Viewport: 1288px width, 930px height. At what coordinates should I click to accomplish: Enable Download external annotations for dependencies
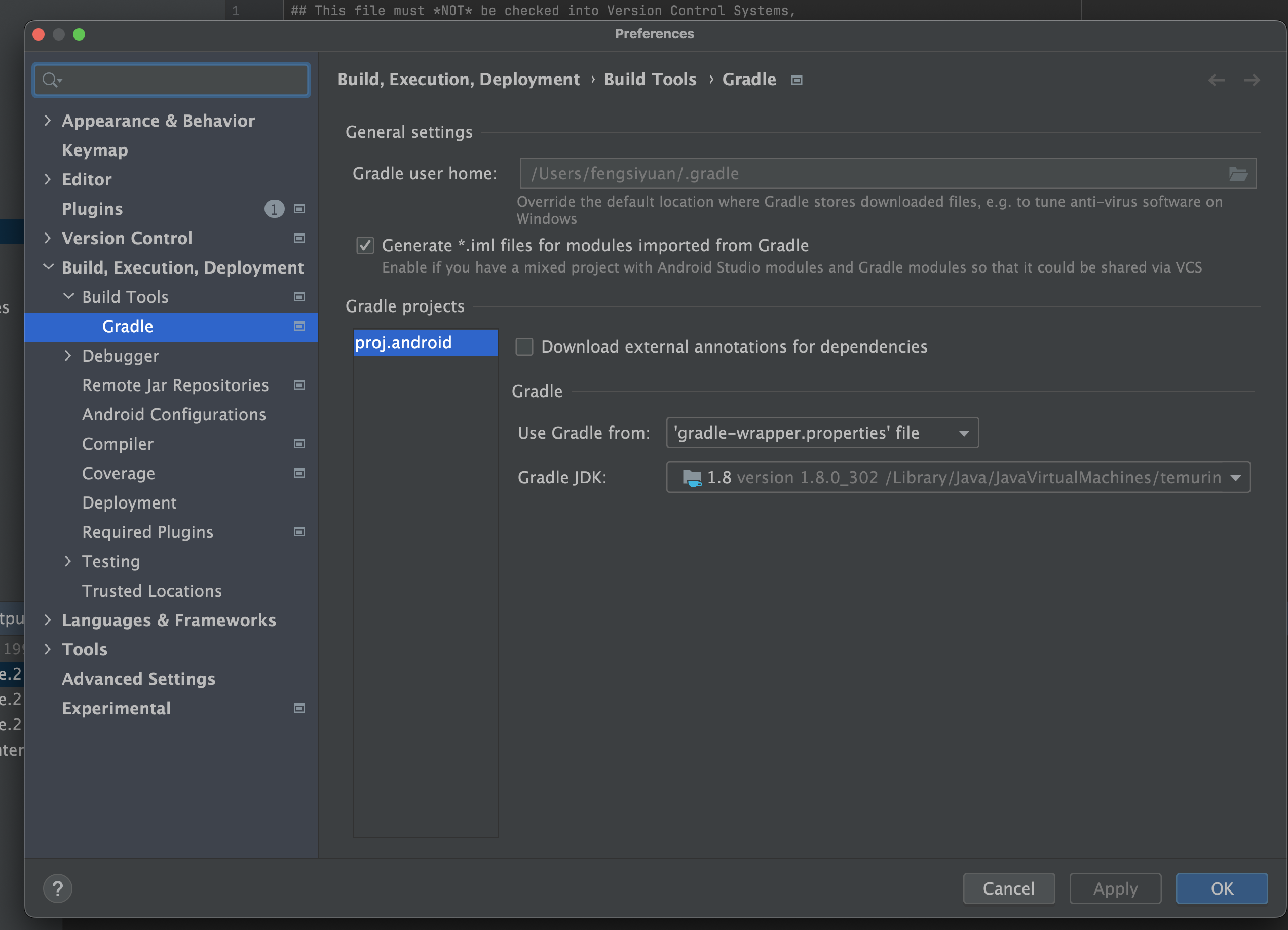tap(524, 346)
